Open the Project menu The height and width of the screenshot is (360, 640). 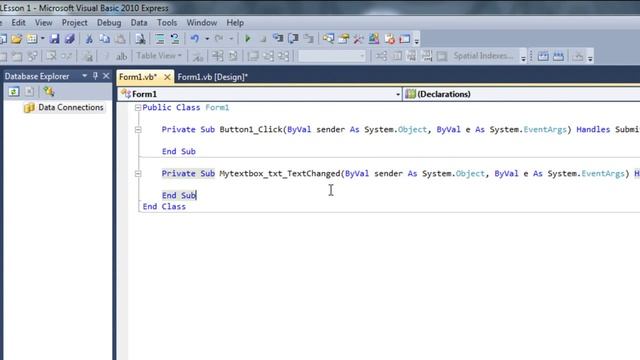click(x=74, y=23)
